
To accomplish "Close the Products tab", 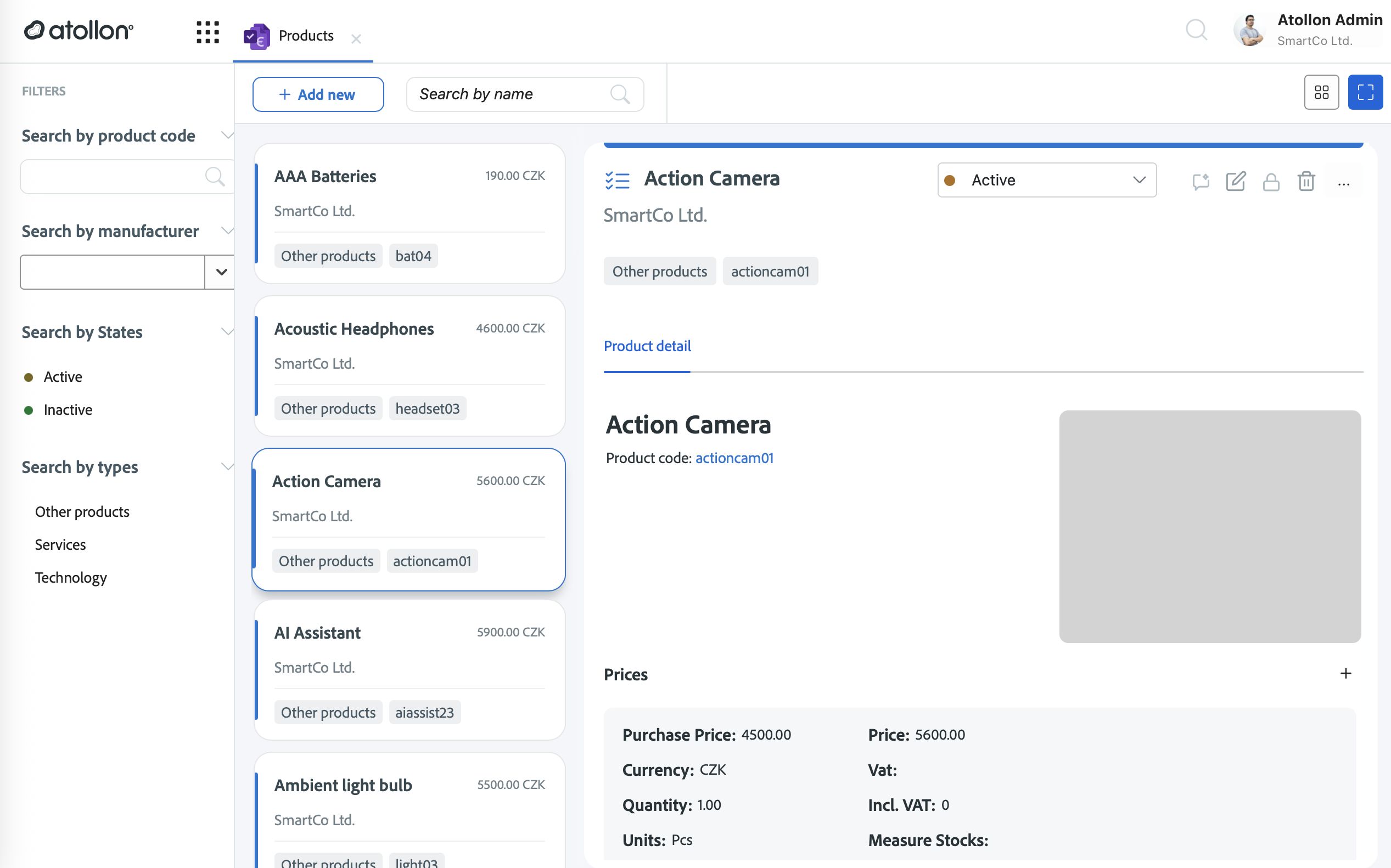I will click(x=356, y=39).
